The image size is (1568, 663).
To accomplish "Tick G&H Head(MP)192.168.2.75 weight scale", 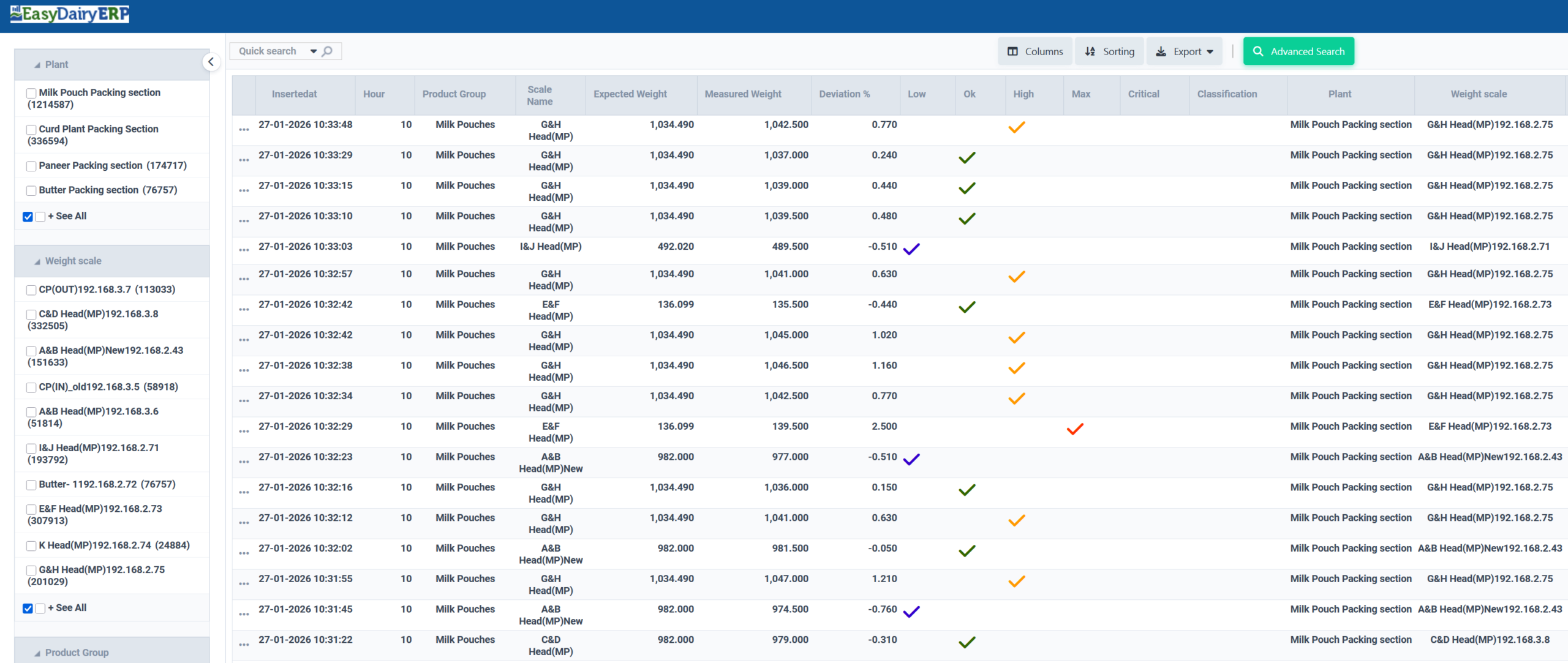I will coord(31,570).
